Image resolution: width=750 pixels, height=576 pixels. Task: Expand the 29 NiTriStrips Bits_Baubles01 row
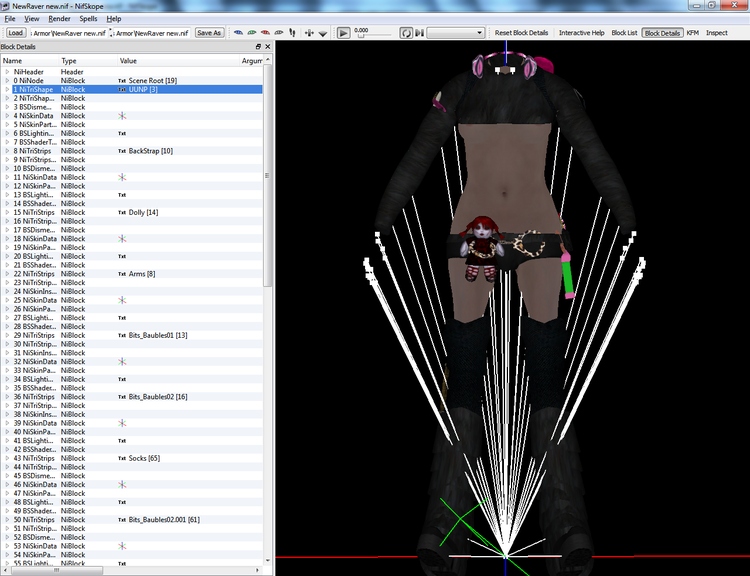[x=7, y=335]
